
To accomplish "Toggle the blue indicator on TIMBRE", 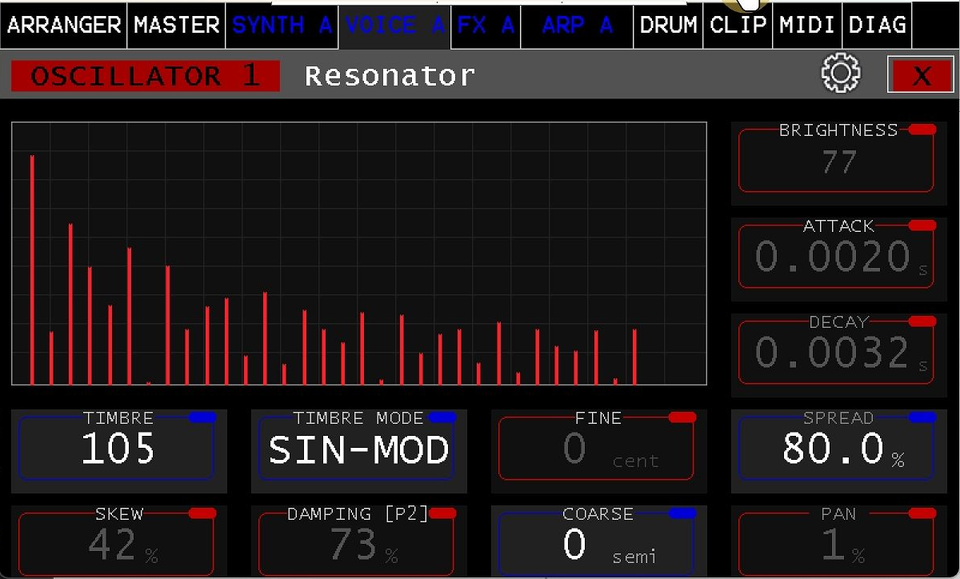I will point(202,417).
